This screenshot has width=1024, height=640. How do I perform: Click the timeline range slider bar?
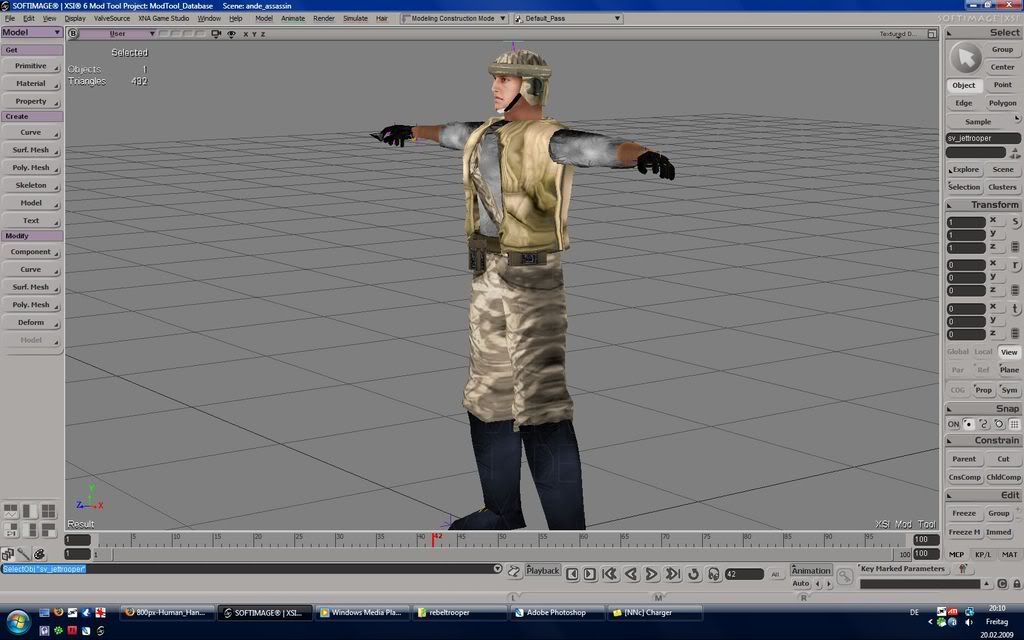(x=504, y=554)
